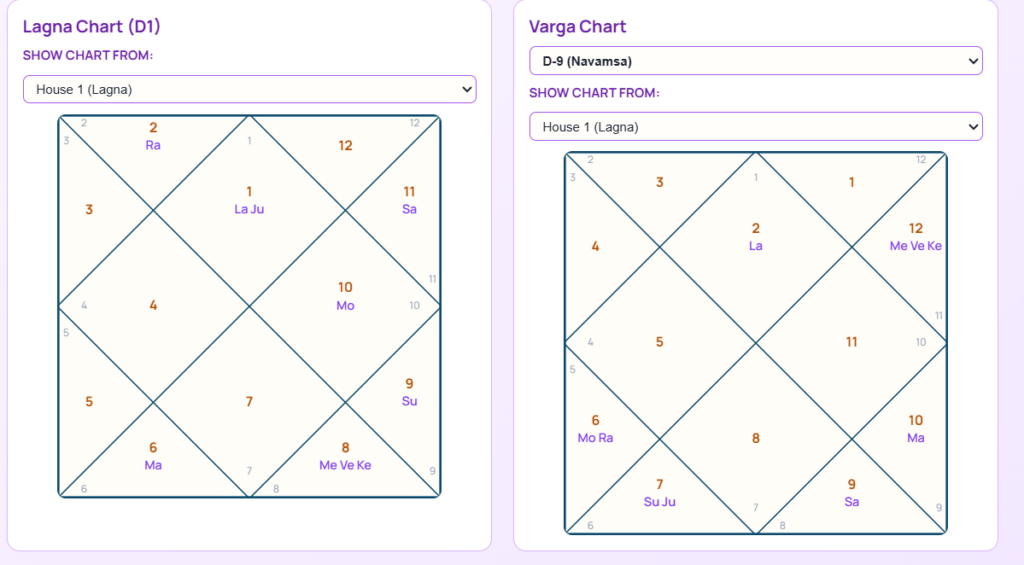Click 'Su Ju' in Navamsa chart
1024x565 pixels.
coord(660,502)
